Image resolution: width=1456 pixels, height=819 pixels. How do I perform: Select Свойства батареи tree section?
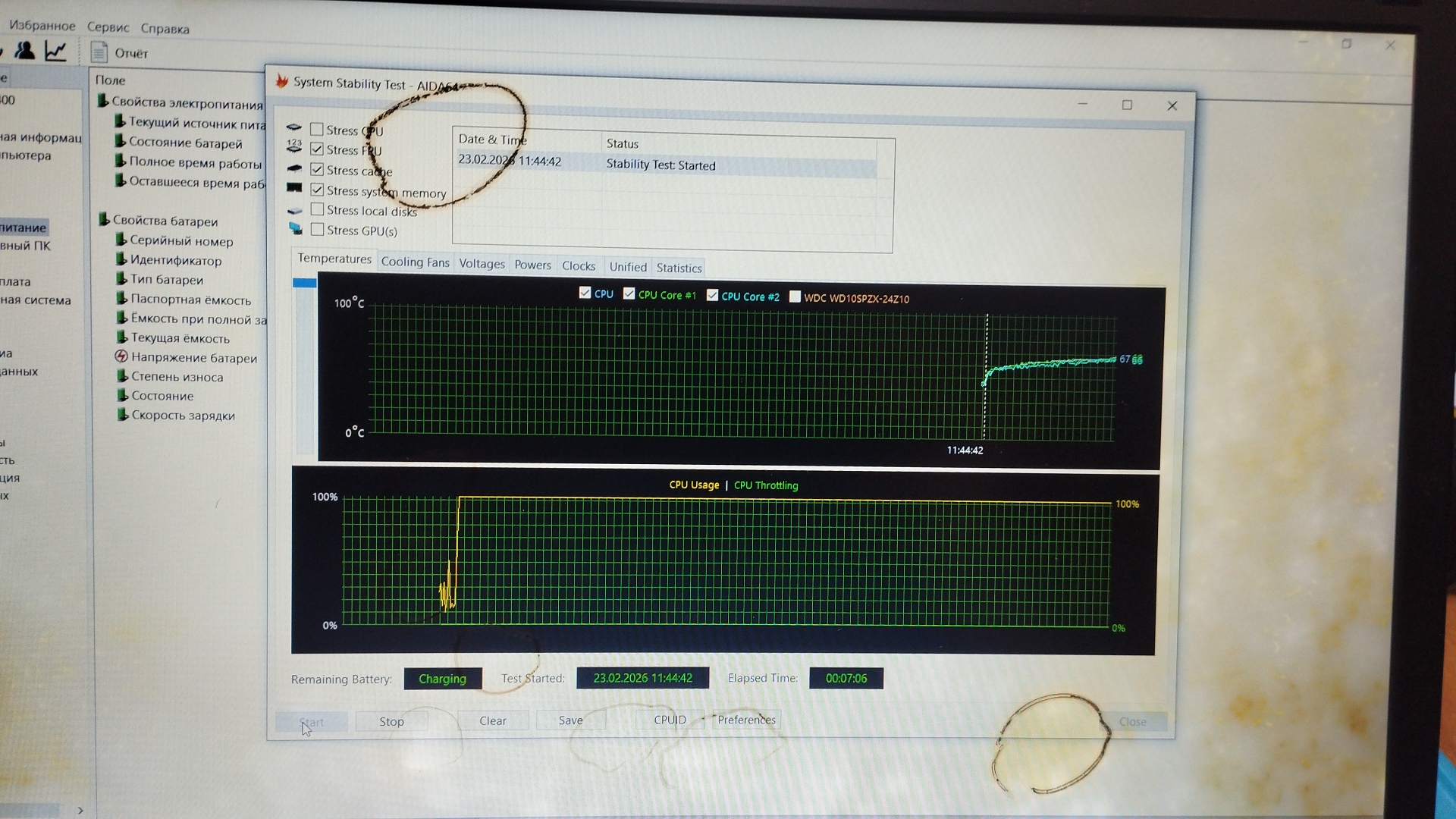click(x=165, y=221)
